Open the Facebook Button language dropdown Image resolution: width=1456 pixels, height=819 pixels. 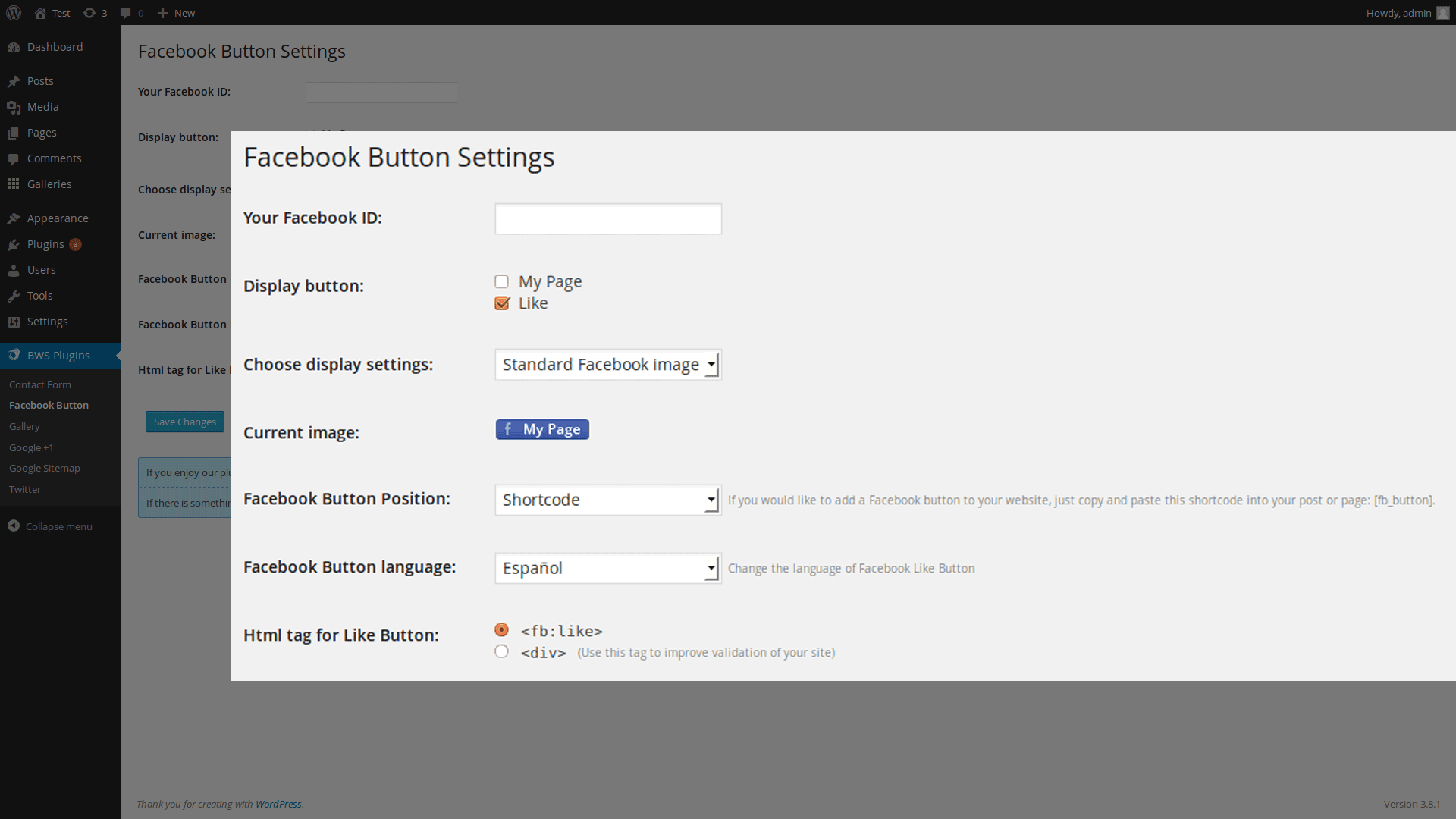click(608, 568)
